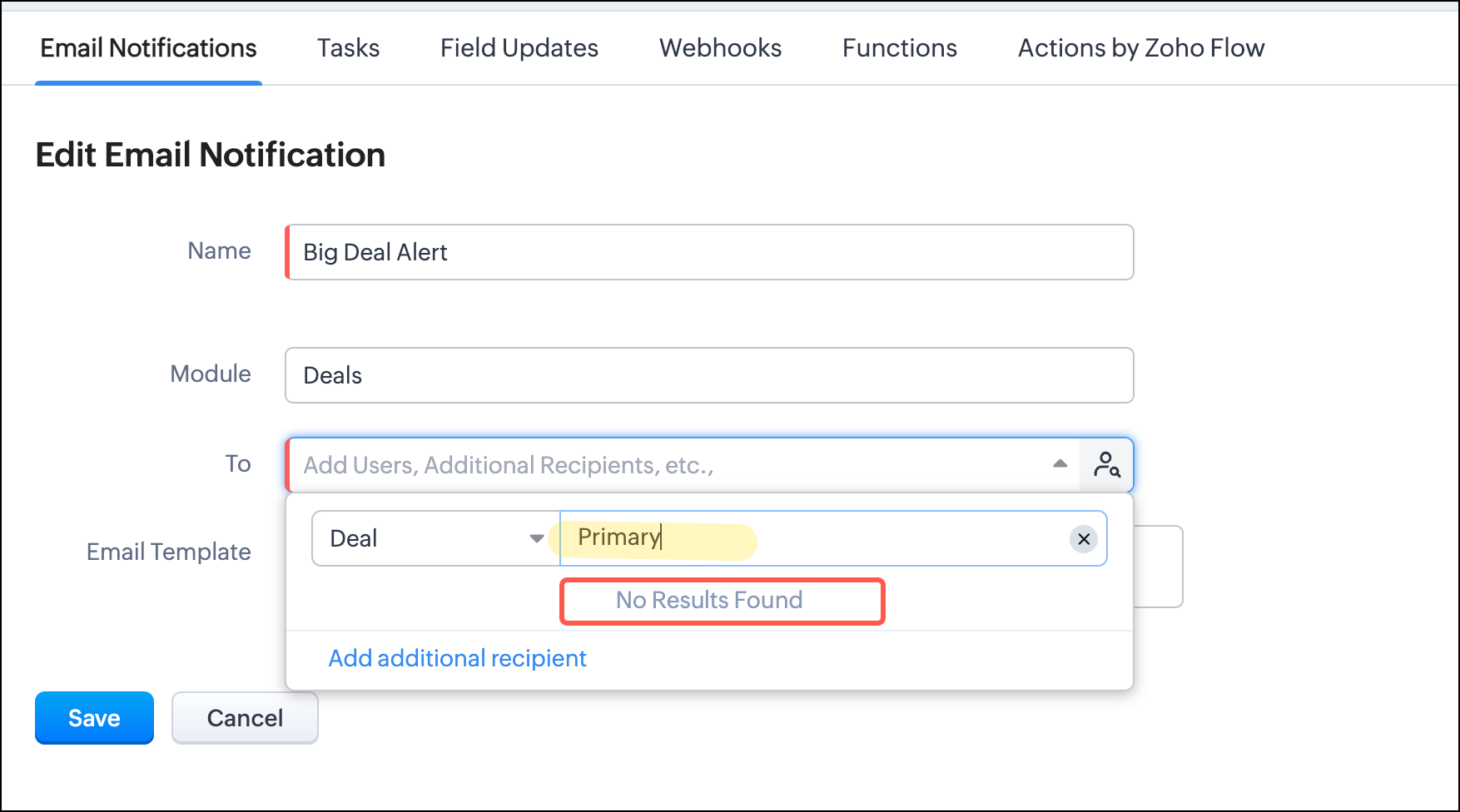Click the Add additional recipient link
Screen dimensions: 1460x812
click(457, 658)
